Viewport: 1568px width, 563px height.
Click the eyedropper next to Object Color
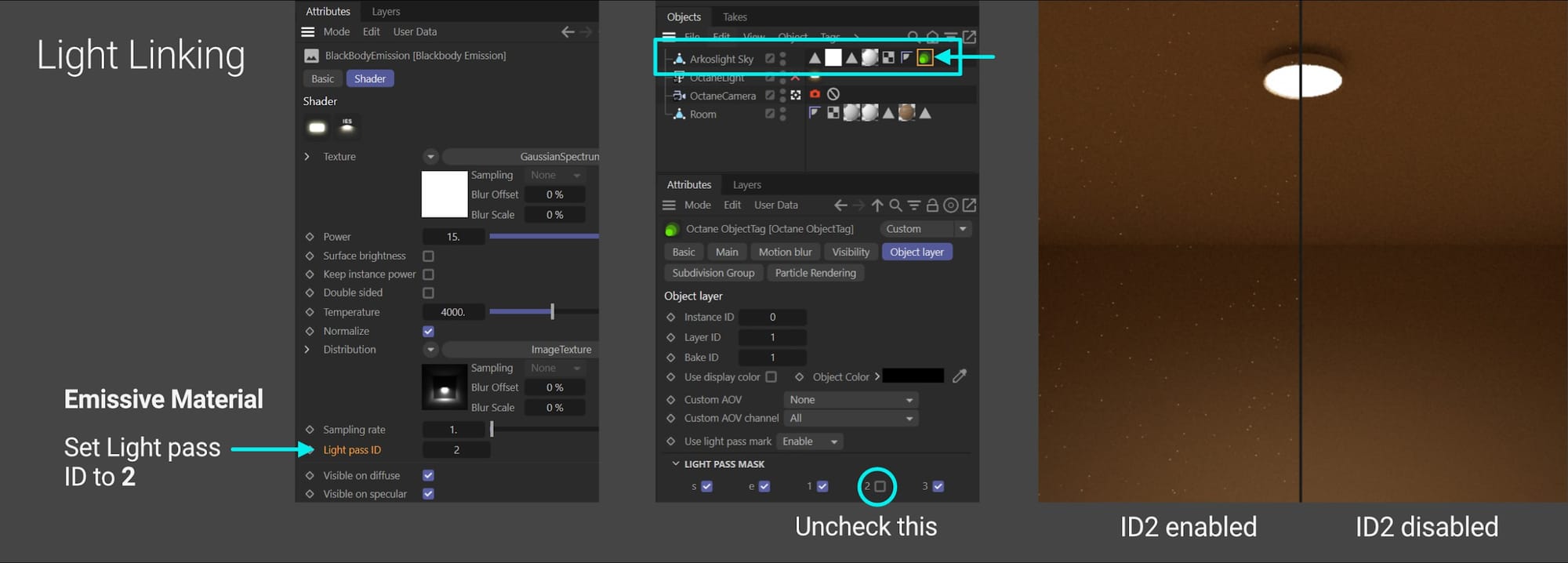960,376
